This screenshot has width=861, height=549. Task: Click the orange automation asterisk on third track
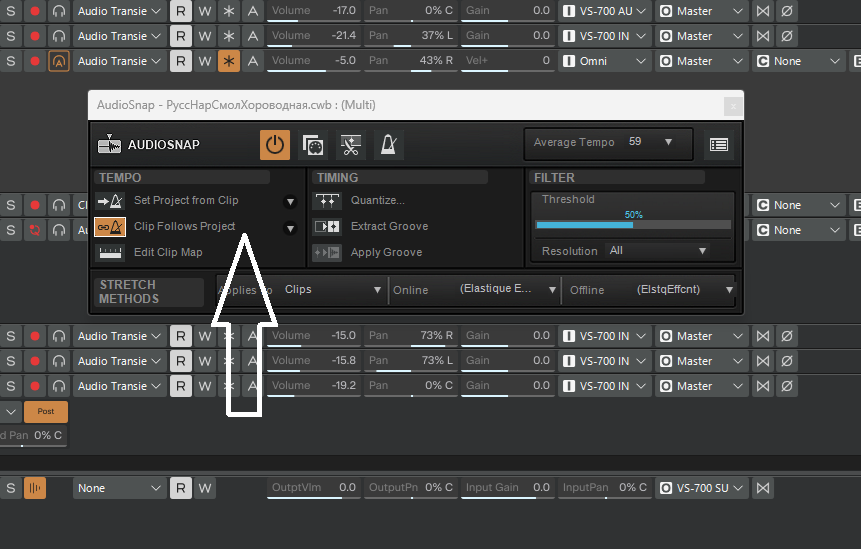click(229, 61)
